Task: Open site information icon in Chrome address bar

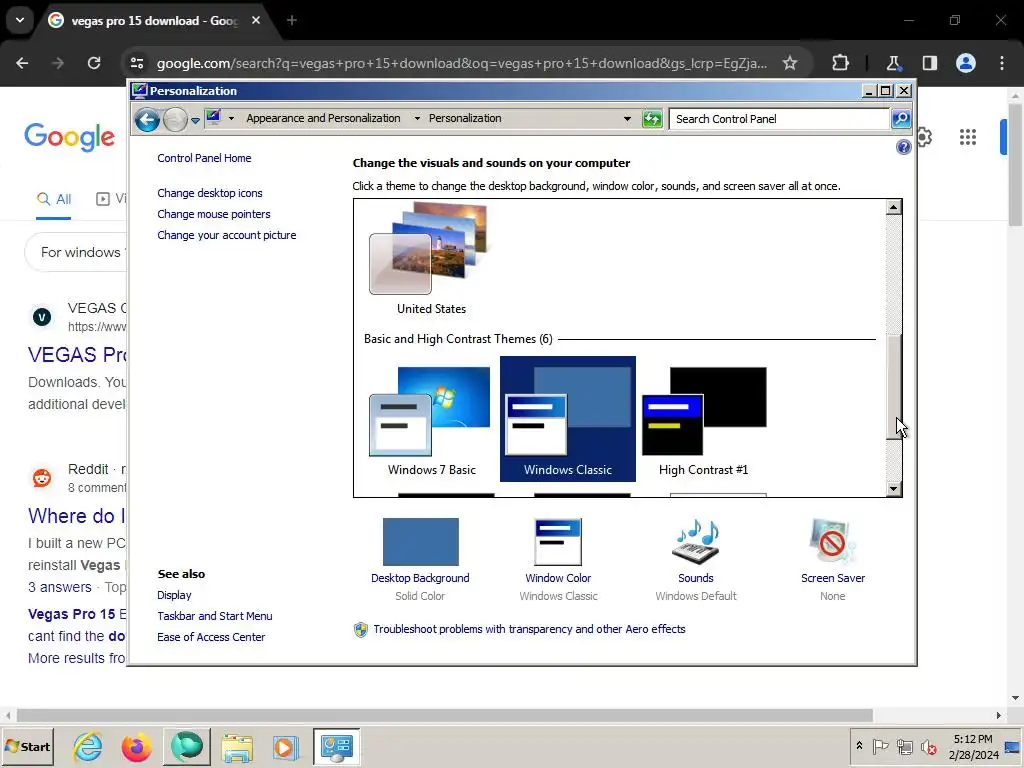Action: point(136,63)
